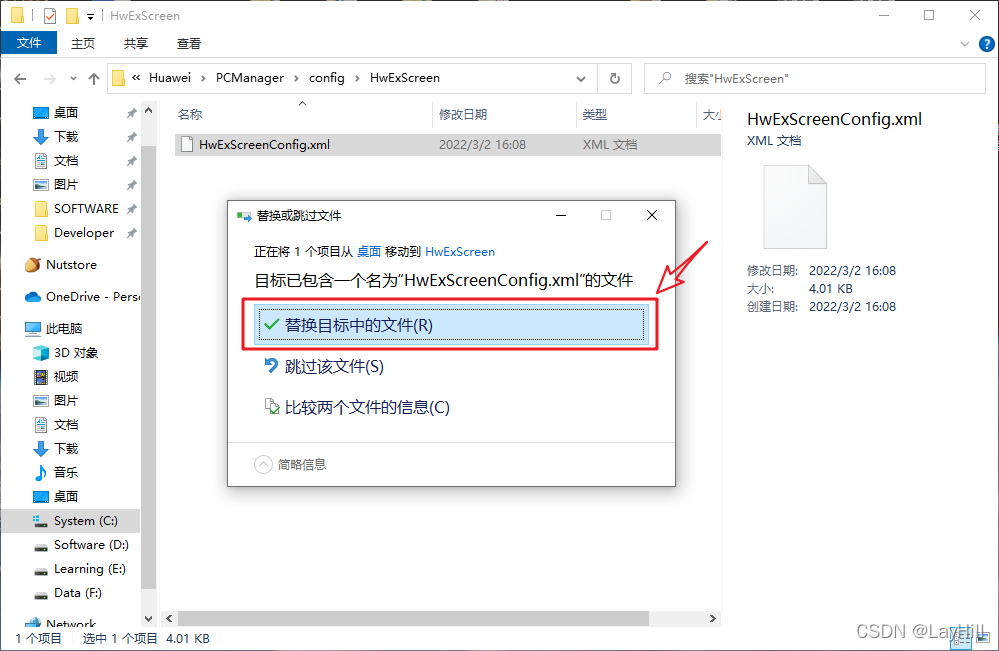Select OneDrive - Personal in navigation pane

(92, 297)
